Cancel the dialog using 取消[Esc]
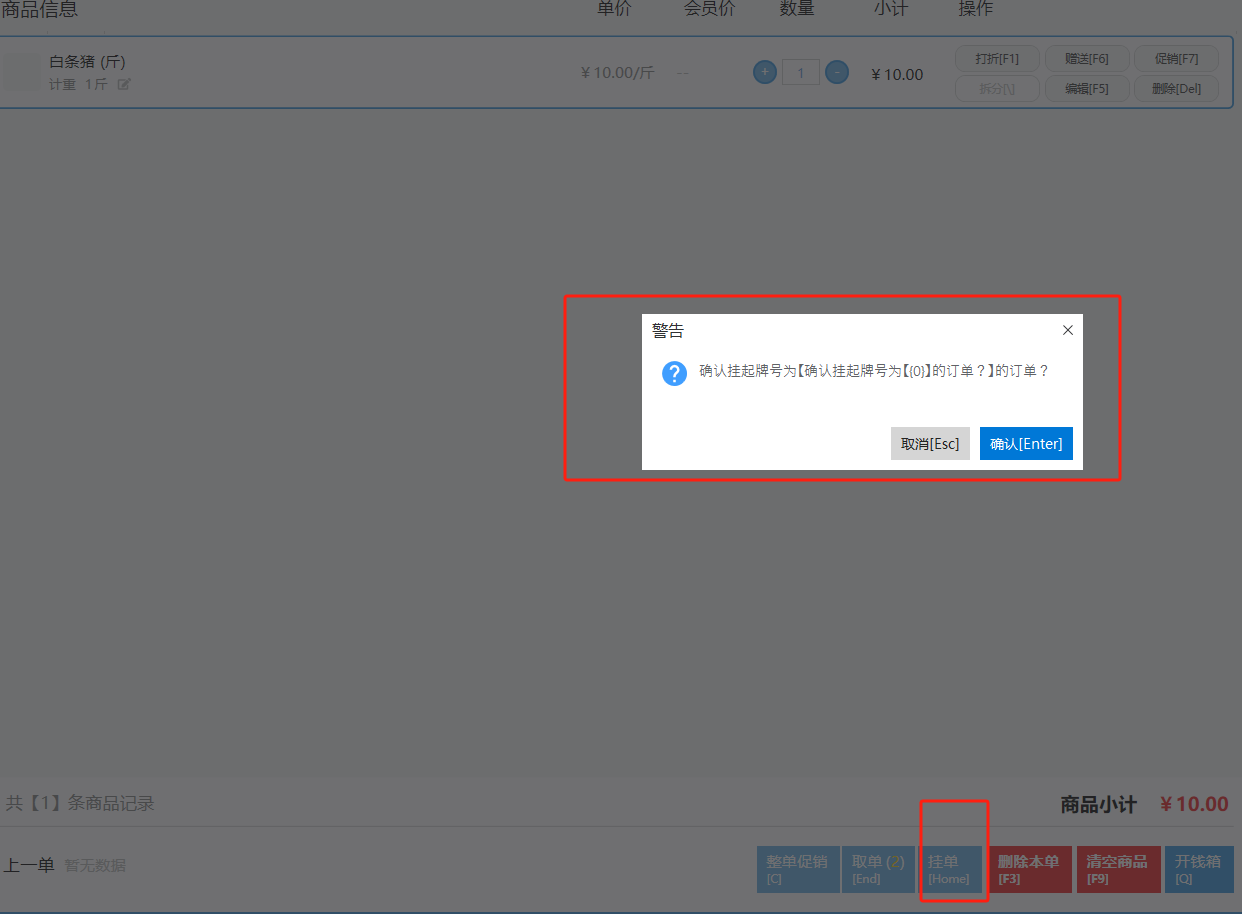The image size is (1242, 914). pyautogui.click(x=930, y=443)
